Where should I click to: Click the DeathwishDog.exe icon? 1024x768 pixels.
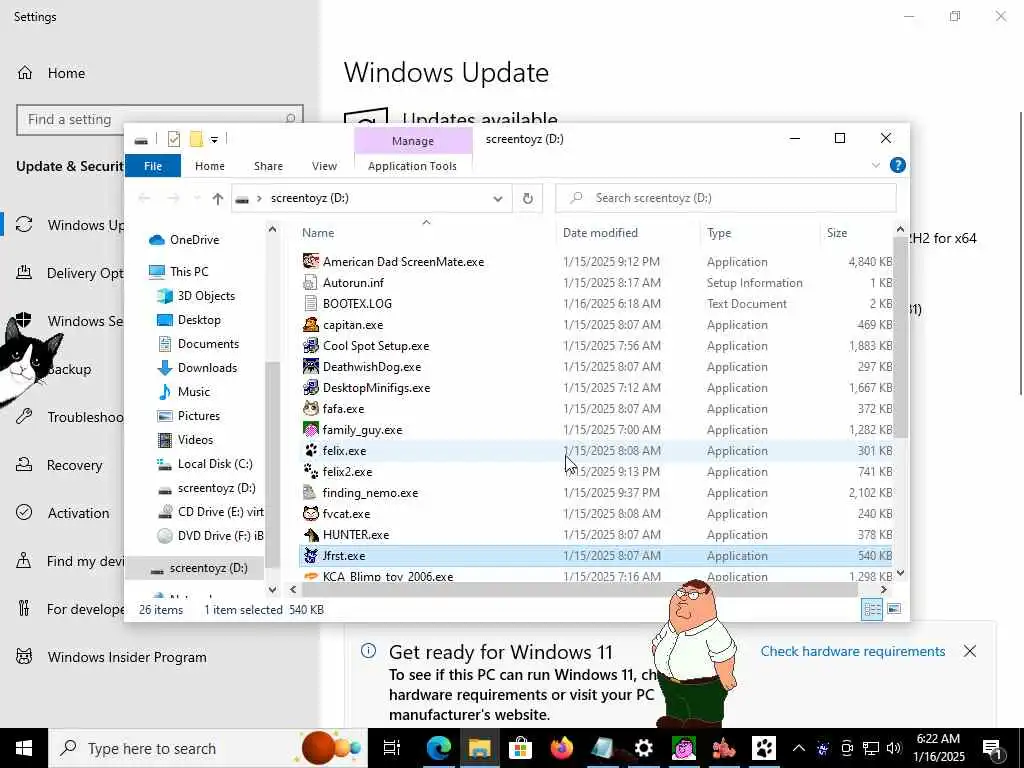(x=311, y=366)
